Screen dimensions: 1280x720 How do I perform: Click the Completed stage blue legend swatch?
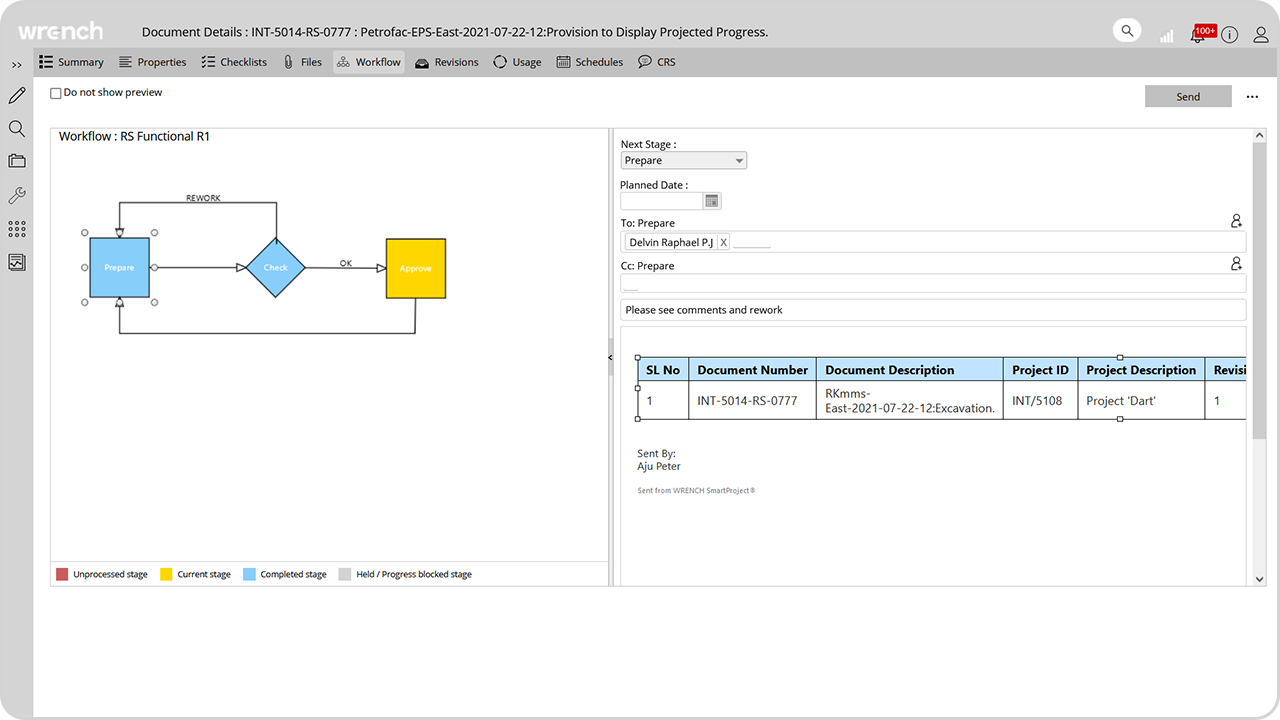pyautogui.click(x=249, y=574)
